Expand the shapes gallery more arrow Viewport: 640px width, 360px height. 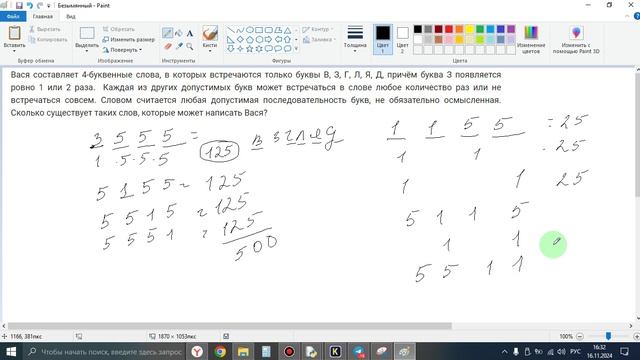pos(296,49)
